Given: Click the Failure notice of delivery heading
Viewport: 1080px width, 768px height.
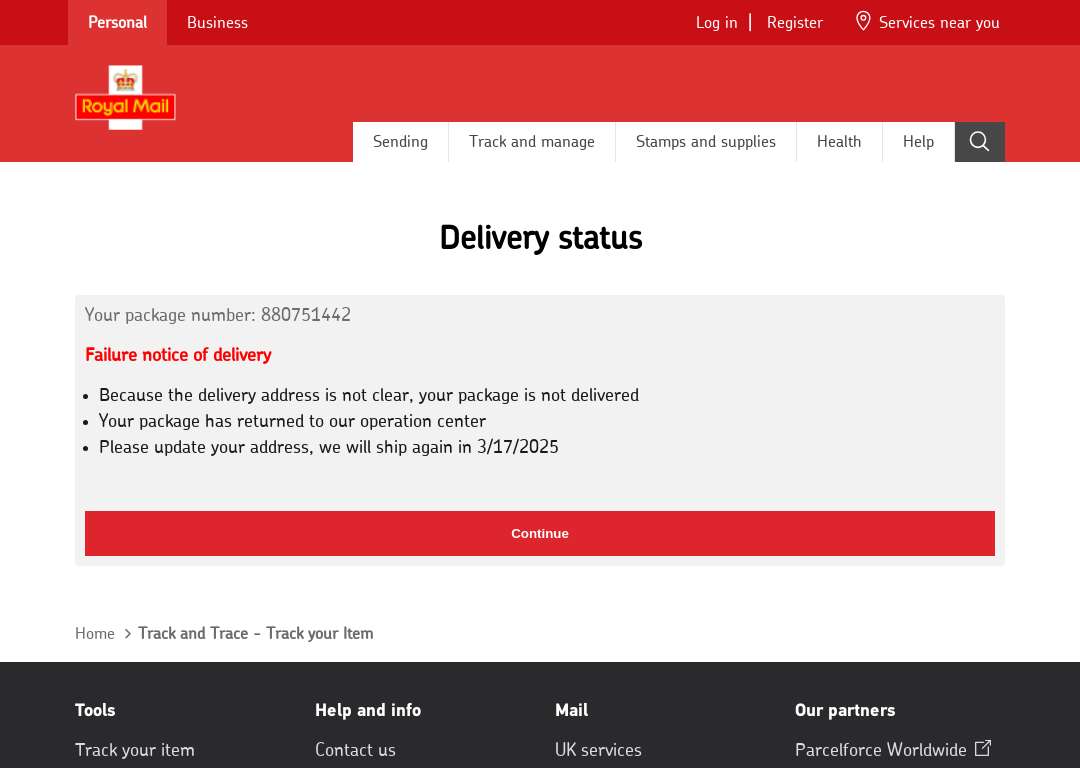Looking at the screenshot, I should [x=178, y=355].
